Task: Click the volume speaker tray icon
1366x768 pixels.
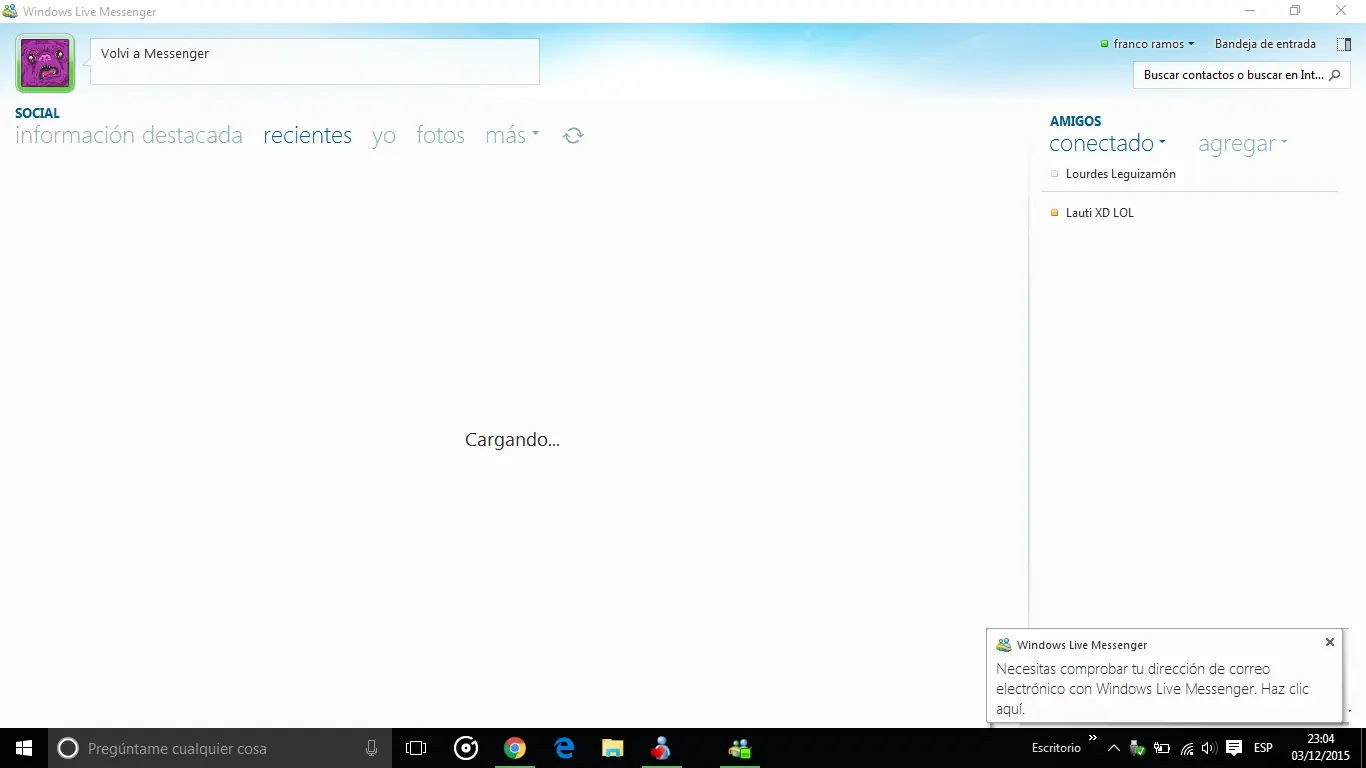Action: click(x=1208, y=748)
